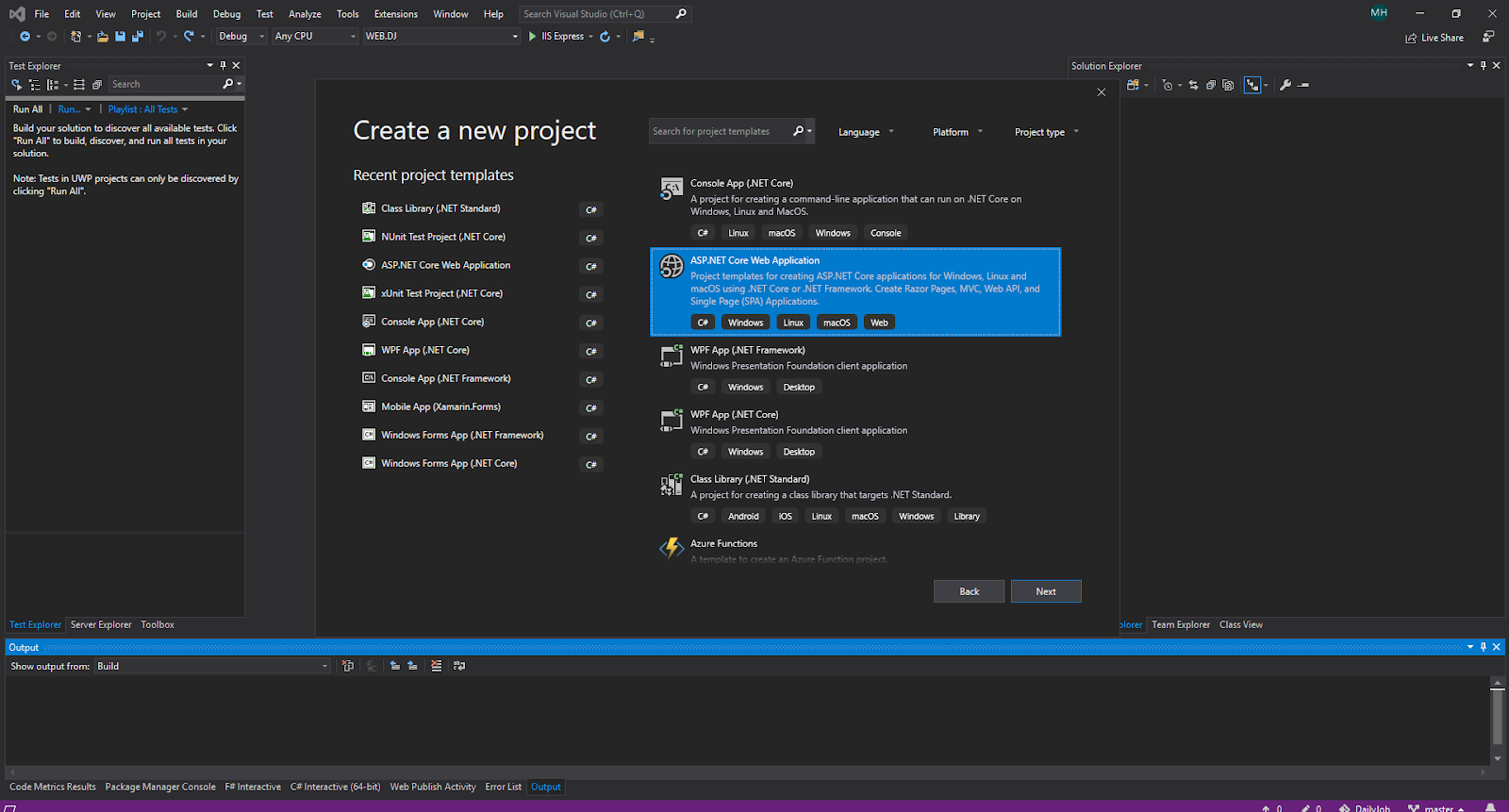Switch to the Server Explorer tab

click(101, 624)
